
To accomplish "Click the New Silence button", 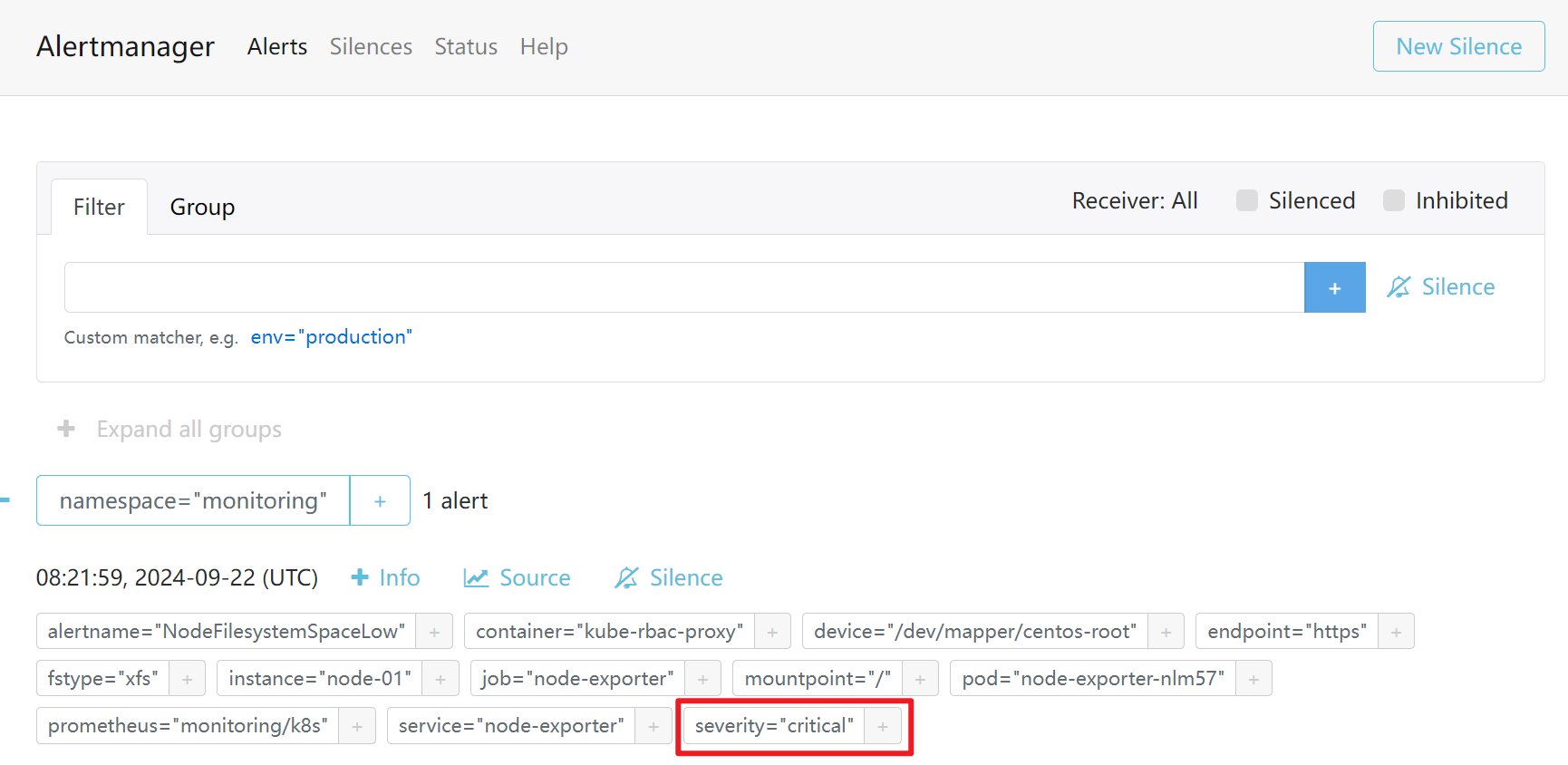I will tap(1458, 46).
